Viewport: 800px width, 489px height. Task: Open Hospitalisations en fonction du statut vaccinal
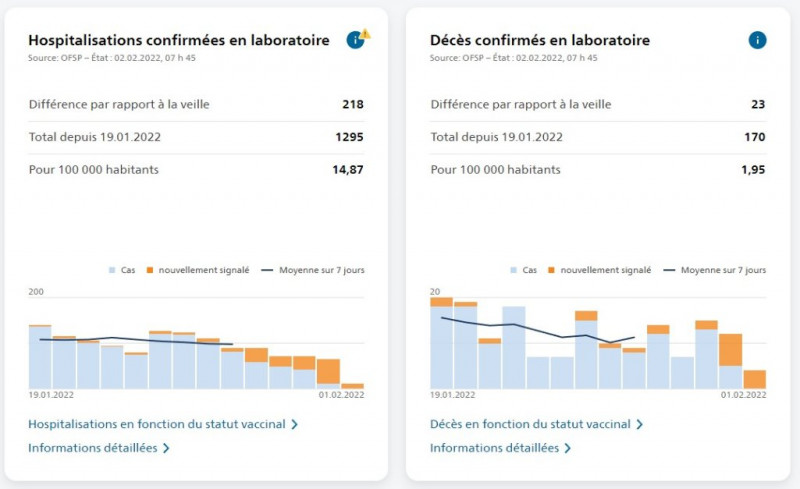(157, 424)
